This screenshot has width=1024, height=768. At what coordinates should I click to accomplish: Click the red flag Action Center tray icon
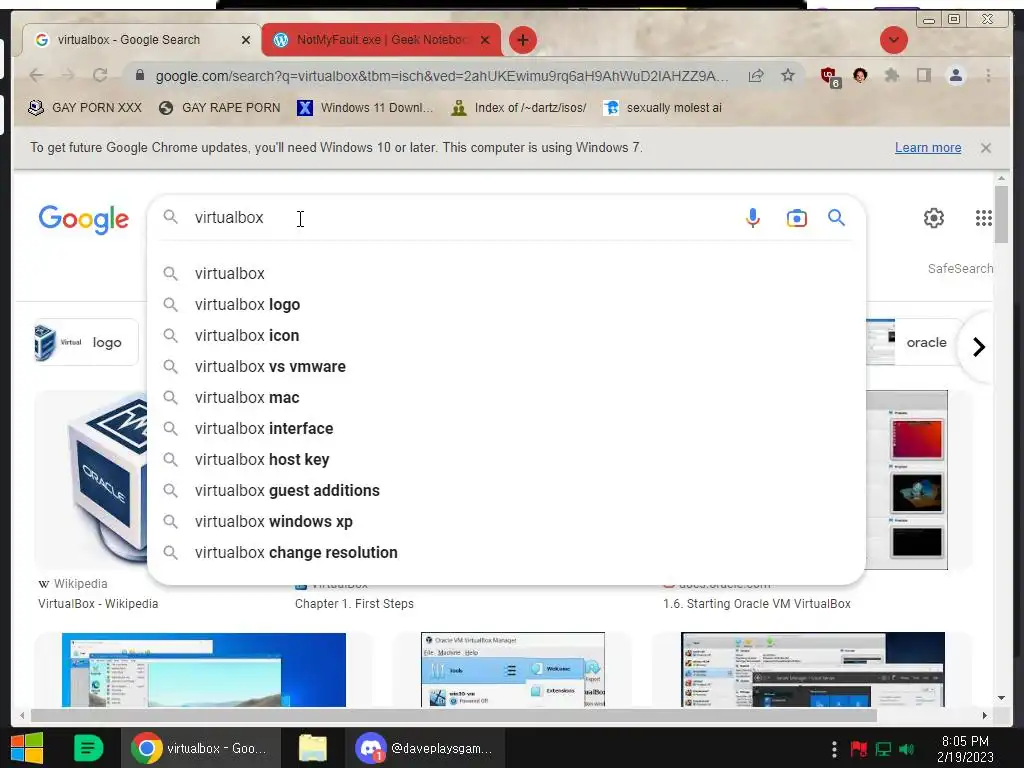coord(858,748)
